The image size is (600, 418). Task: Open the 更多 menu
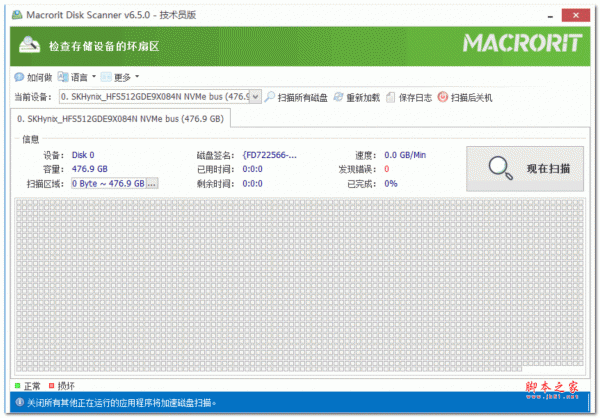(122, 77)
